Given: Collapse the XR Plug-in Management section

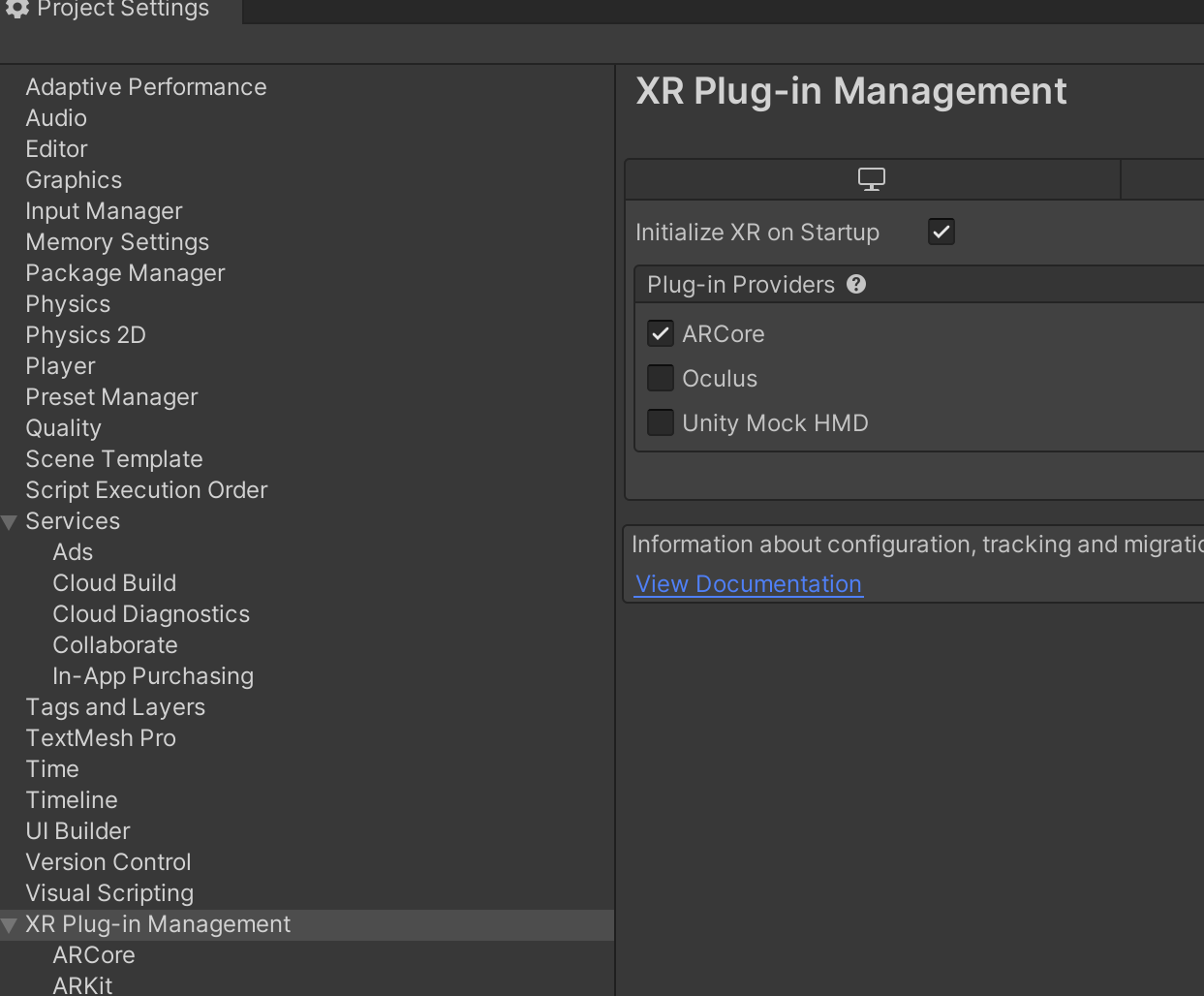Looking at the screenshot, I should (11, 925).
